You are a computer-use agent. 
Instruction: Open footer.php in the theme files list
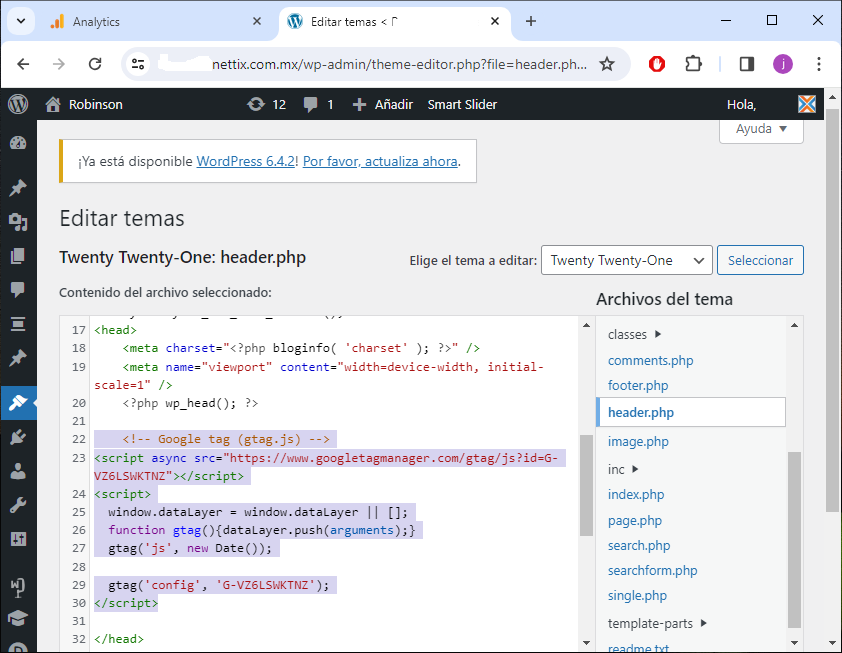pos(638,385)
